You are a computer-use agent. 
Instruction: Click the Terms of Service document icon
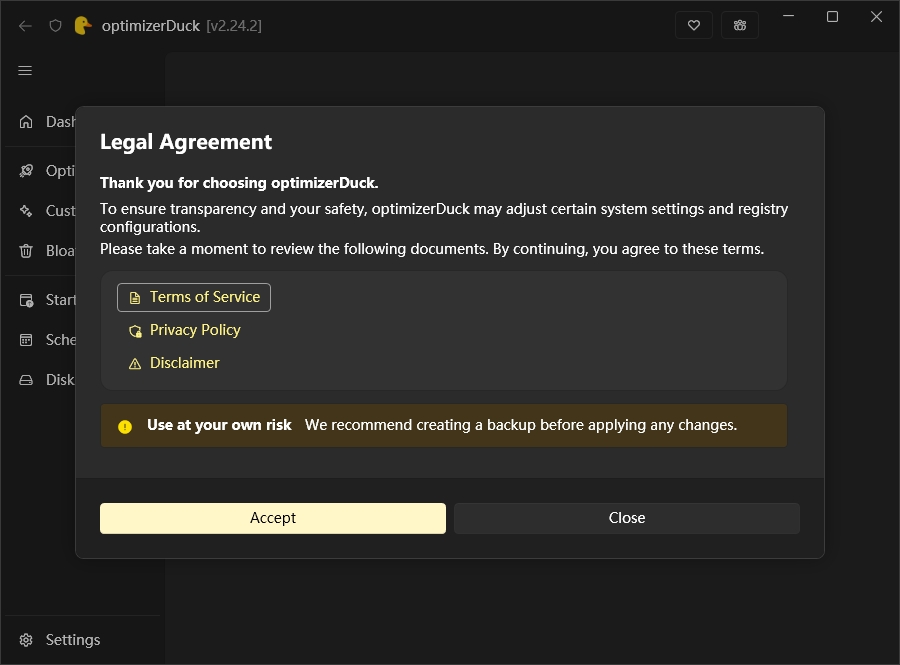(x=135, y=298)
